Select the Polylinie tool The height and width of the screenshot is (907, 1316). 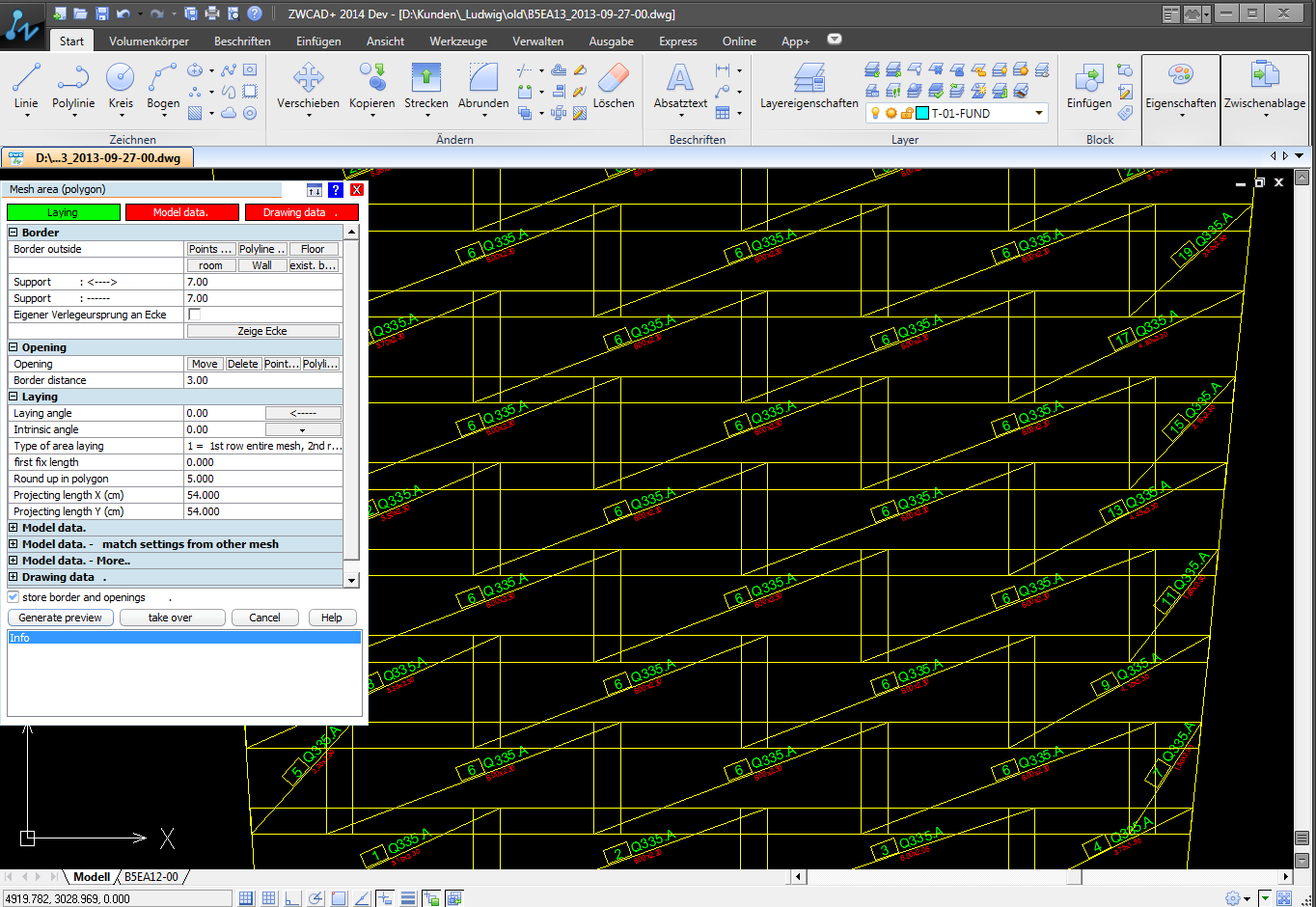pyautogui.click(x=73, y=85)
